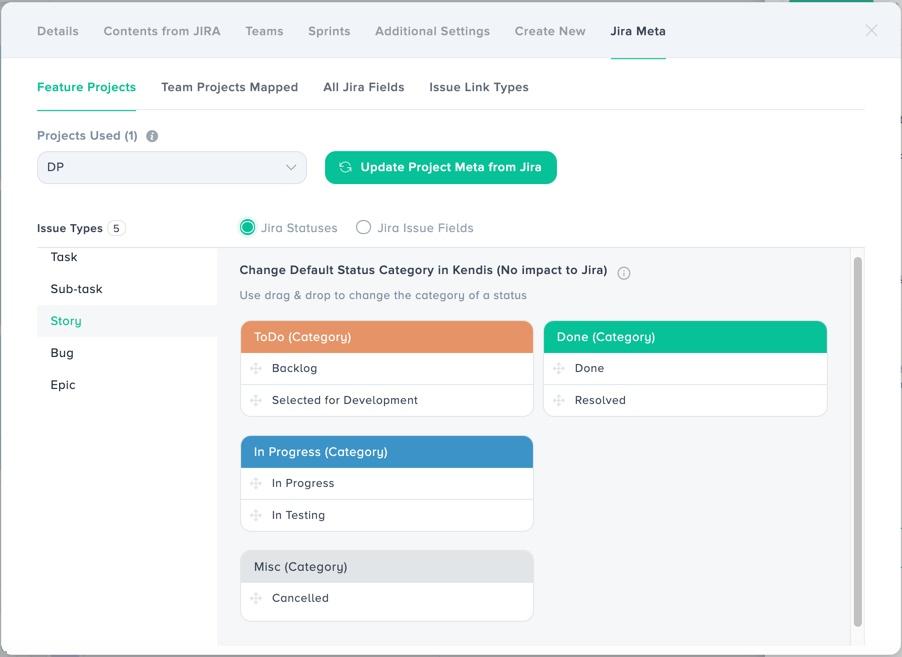The width and height of the screenshot is (902, 657).
Task: Click the Backlog status text
Action: [x=294, y=368]
